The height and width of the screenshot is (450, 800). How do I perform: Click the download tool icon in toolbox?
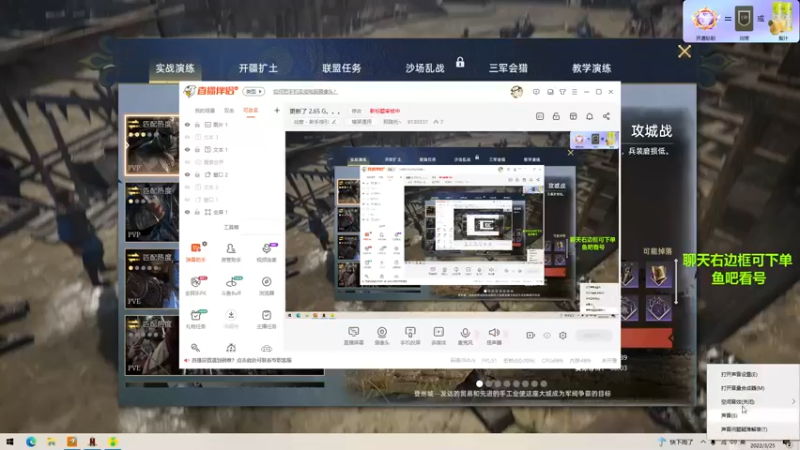click(231, 319)
